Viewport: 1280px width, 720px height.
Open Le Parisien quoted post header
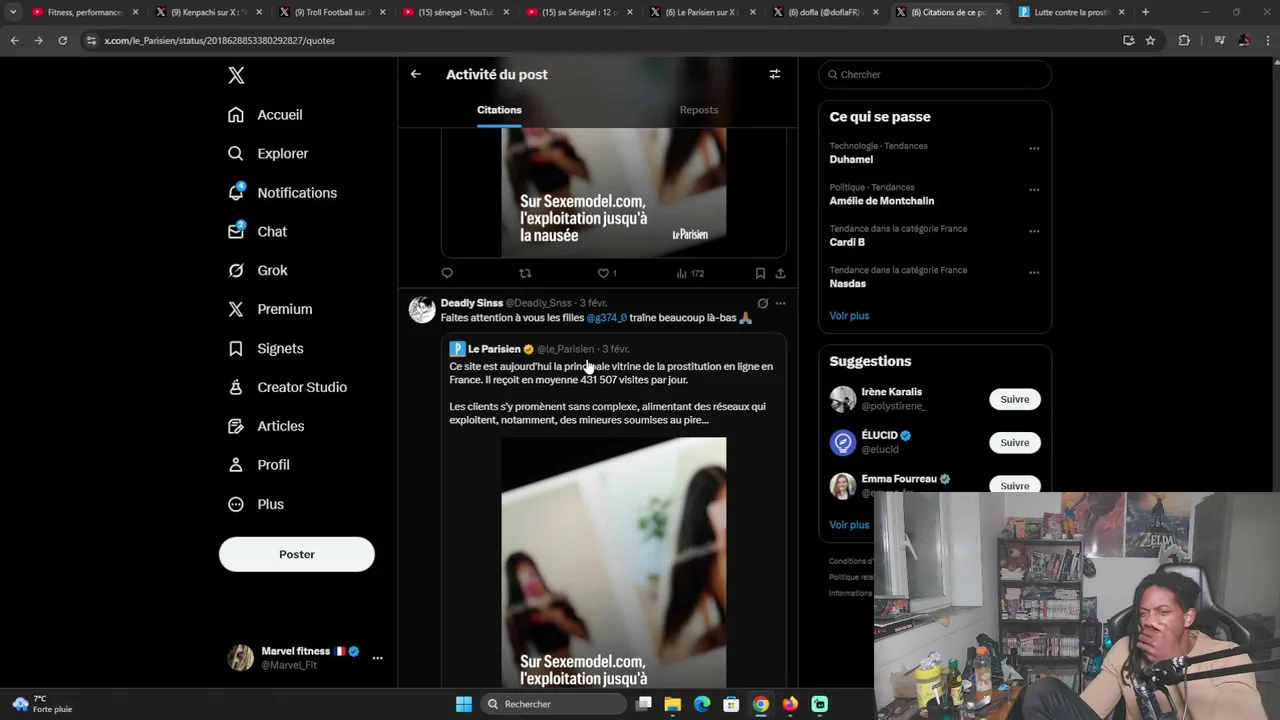539,349
